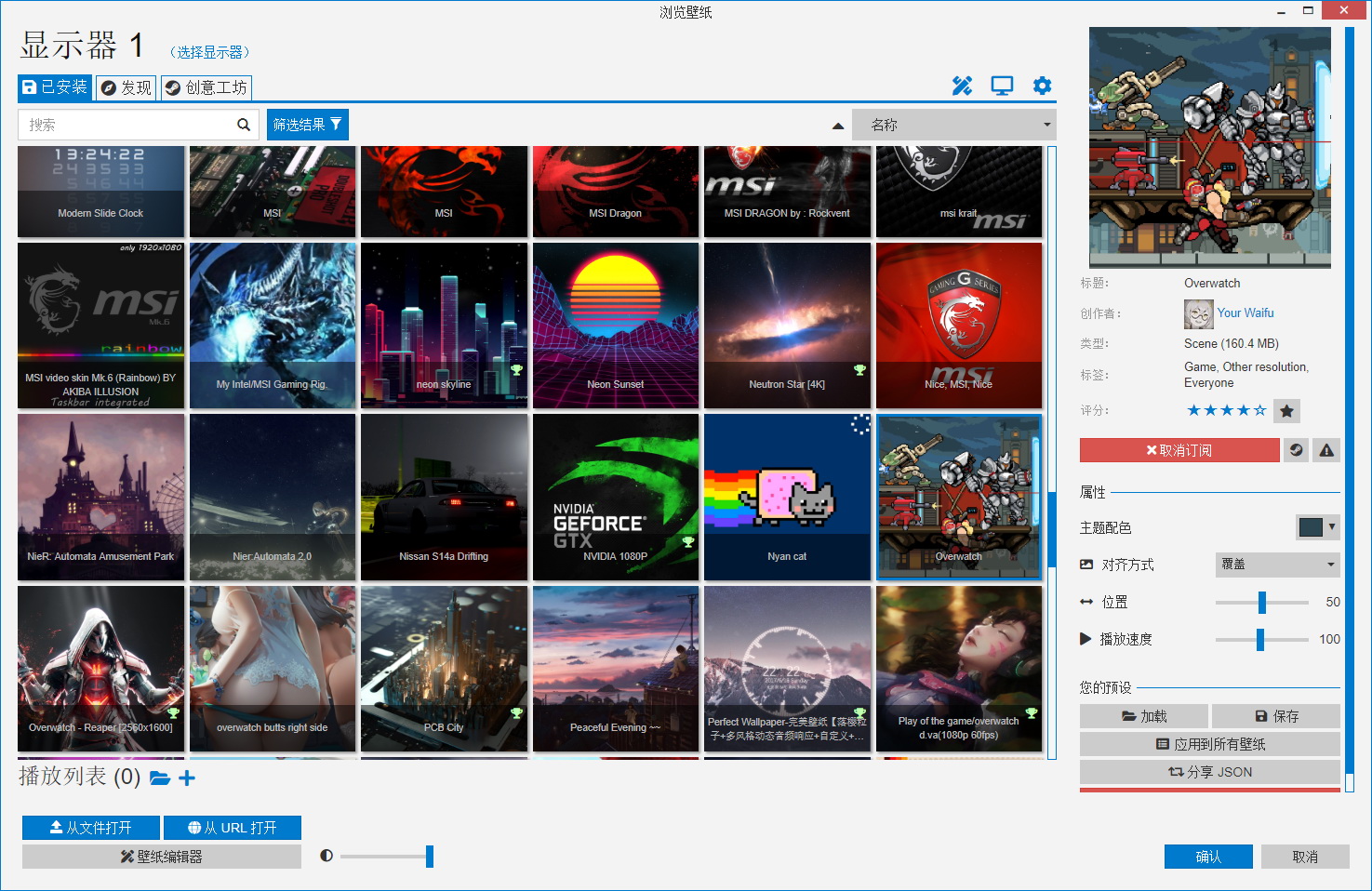This screenshot has width=1372, height=891.
Task: Click the 确认 button
Action: pyautogui.click(x=1208, y=857)
